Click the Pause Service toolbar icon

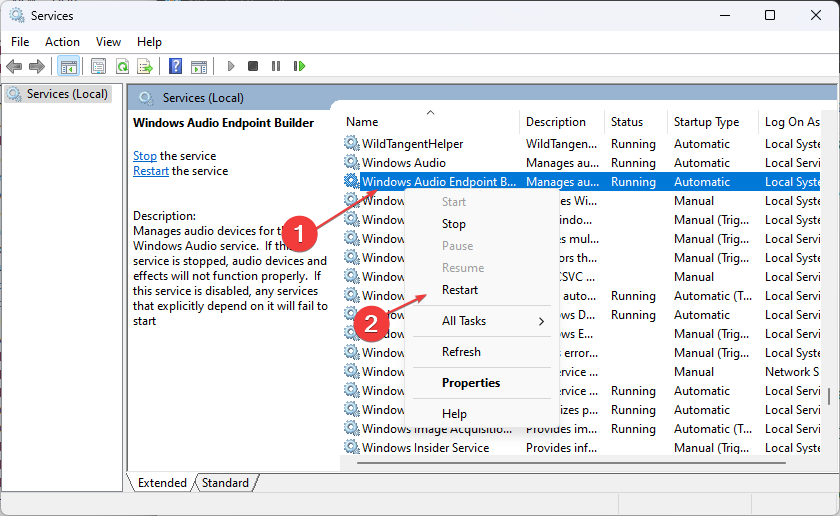276,66
